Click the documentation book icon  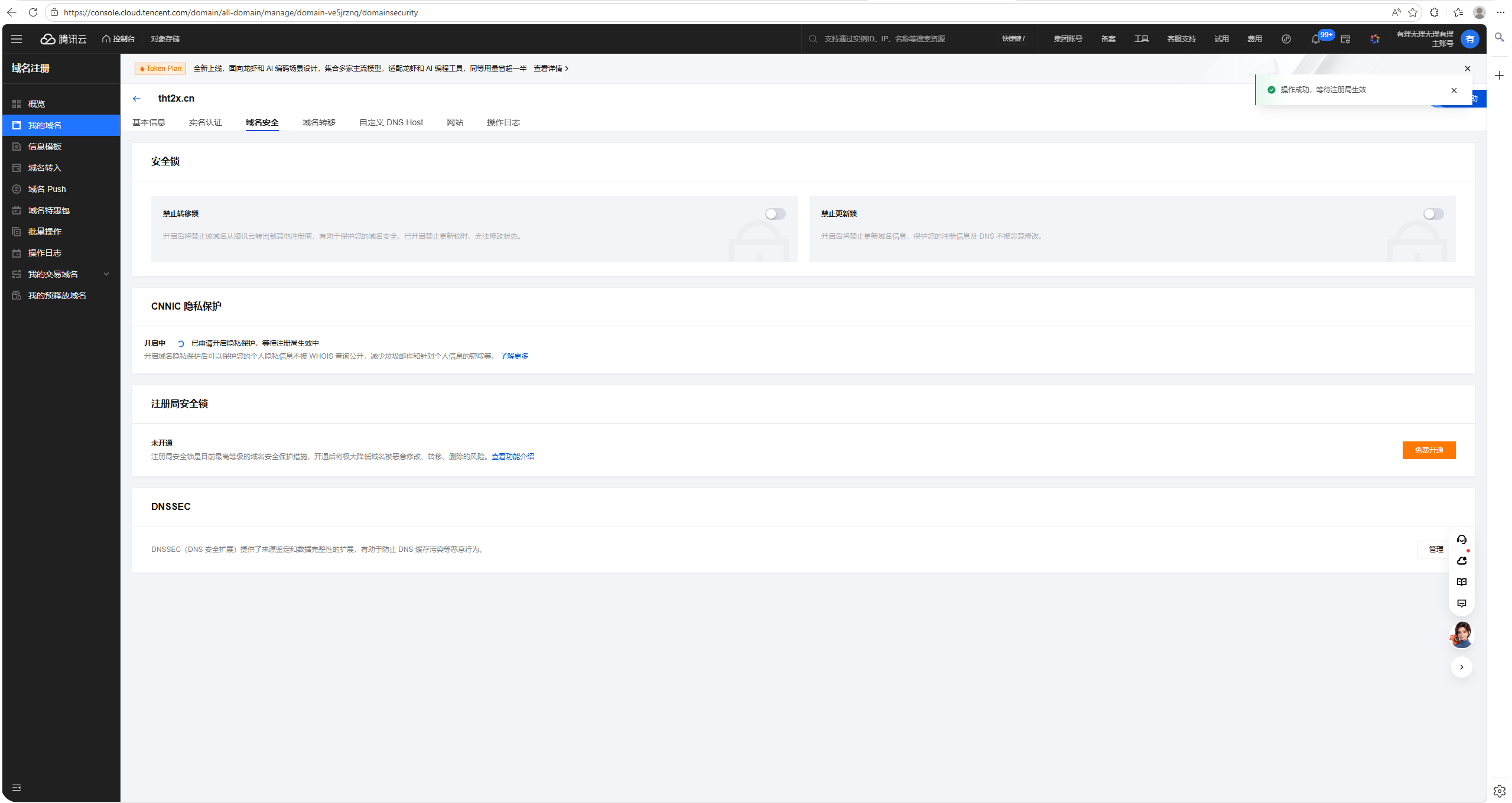point(1462,582)
